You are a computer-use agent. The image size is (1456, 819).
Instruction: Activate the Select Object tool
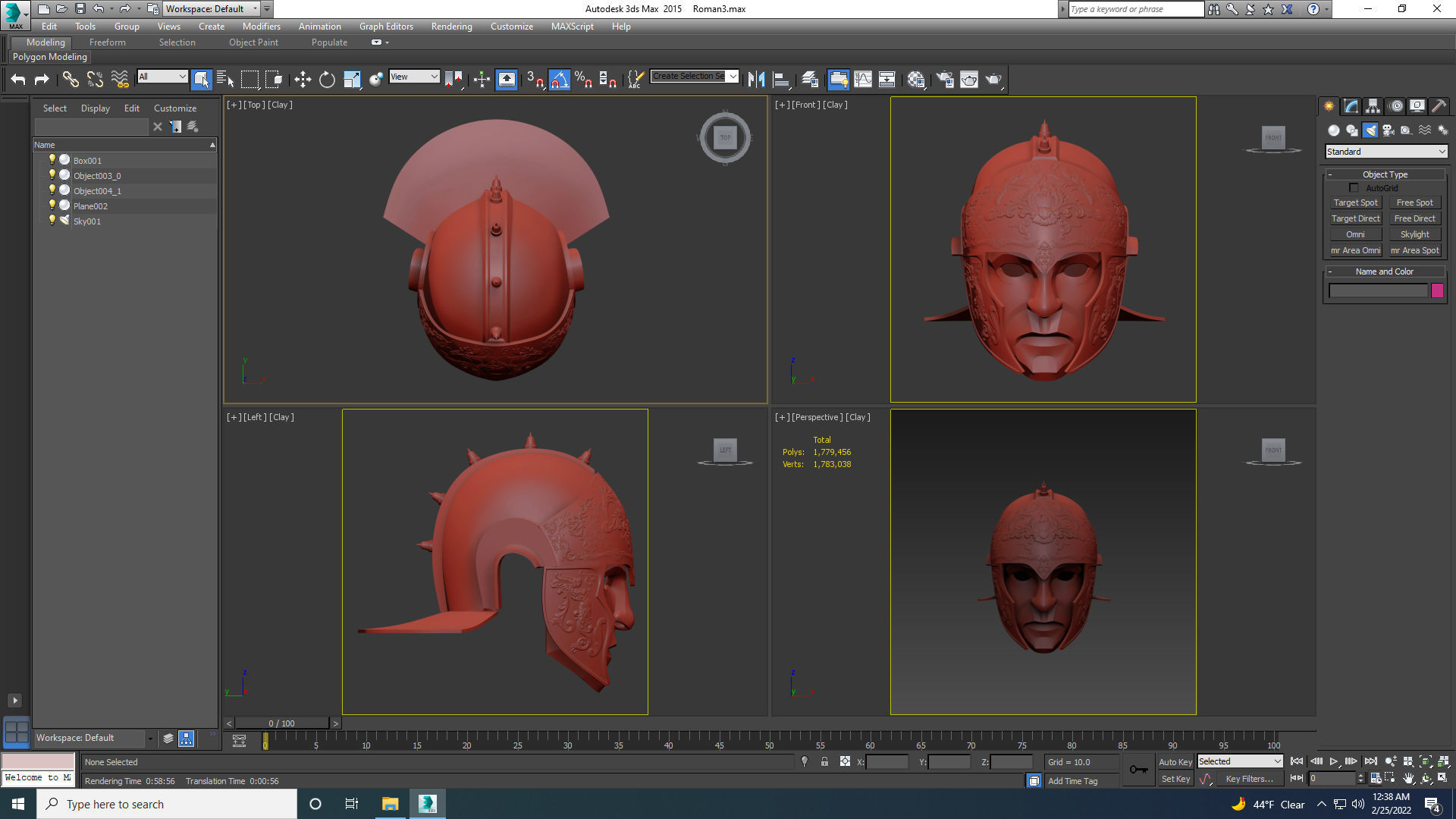(x=201, y=79)
